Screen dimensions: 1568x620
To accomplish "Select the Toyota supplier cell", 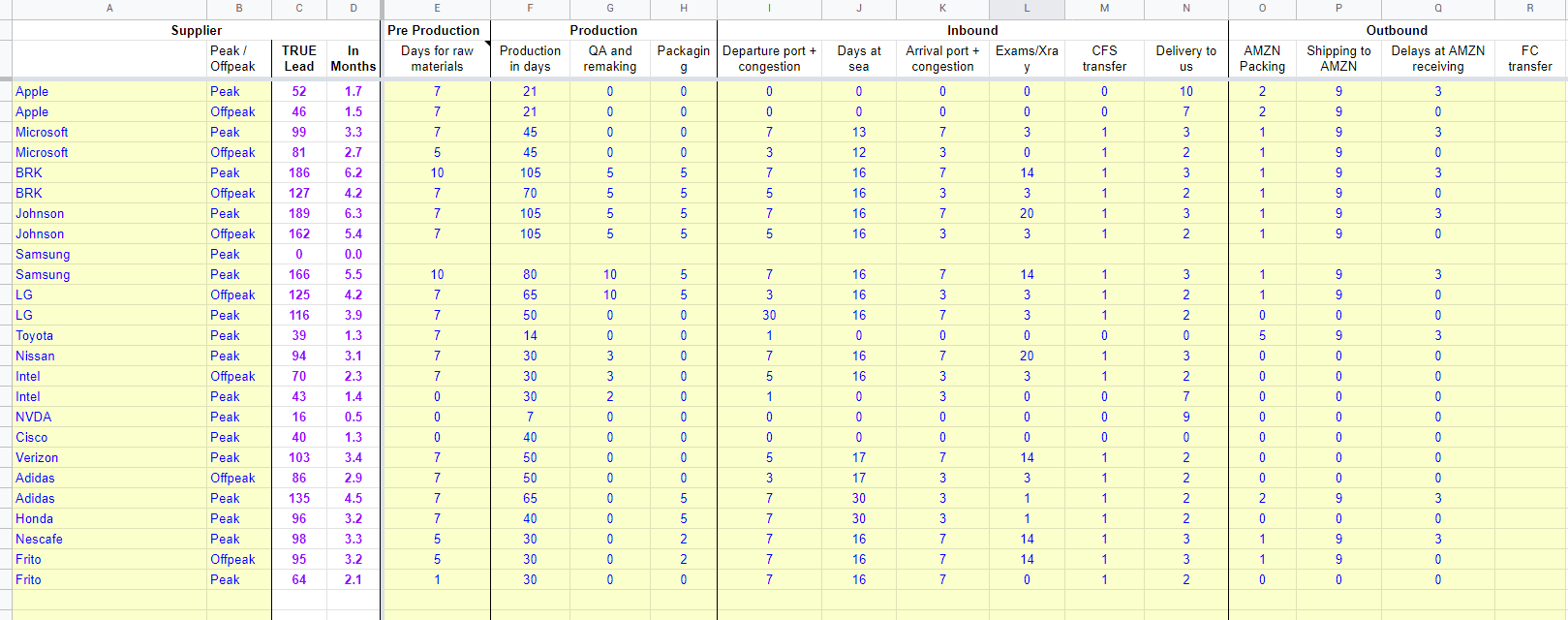I will pos(109,335).
